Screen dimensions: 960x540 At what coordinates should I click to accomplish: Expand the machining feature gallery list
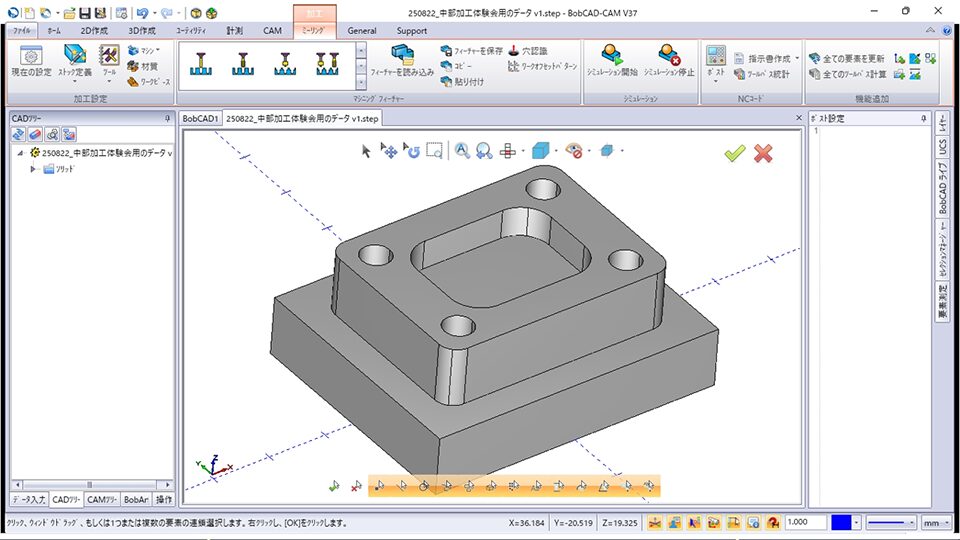pos(361,81)
